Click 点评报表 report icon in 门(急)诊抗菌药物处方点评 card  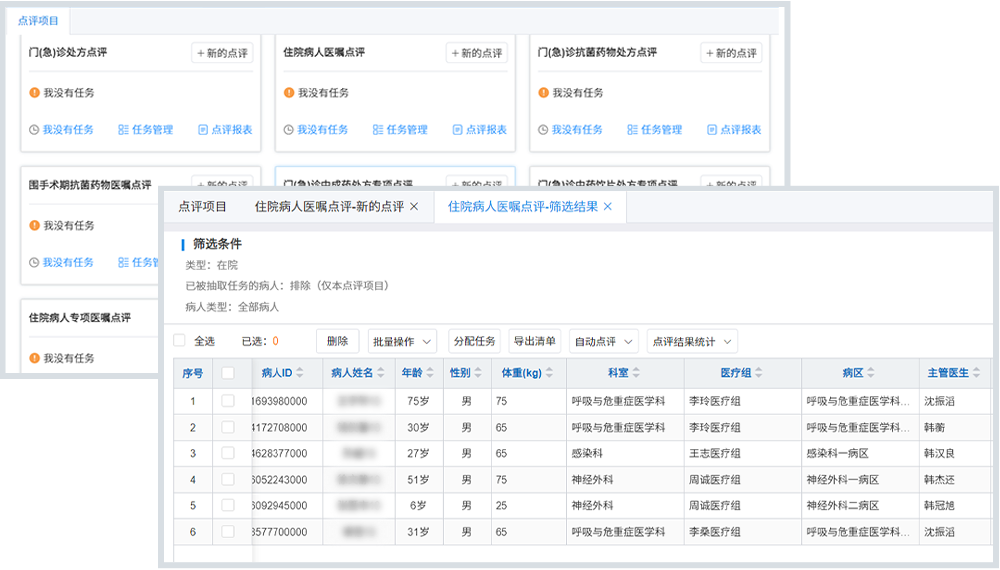point(712,130)
